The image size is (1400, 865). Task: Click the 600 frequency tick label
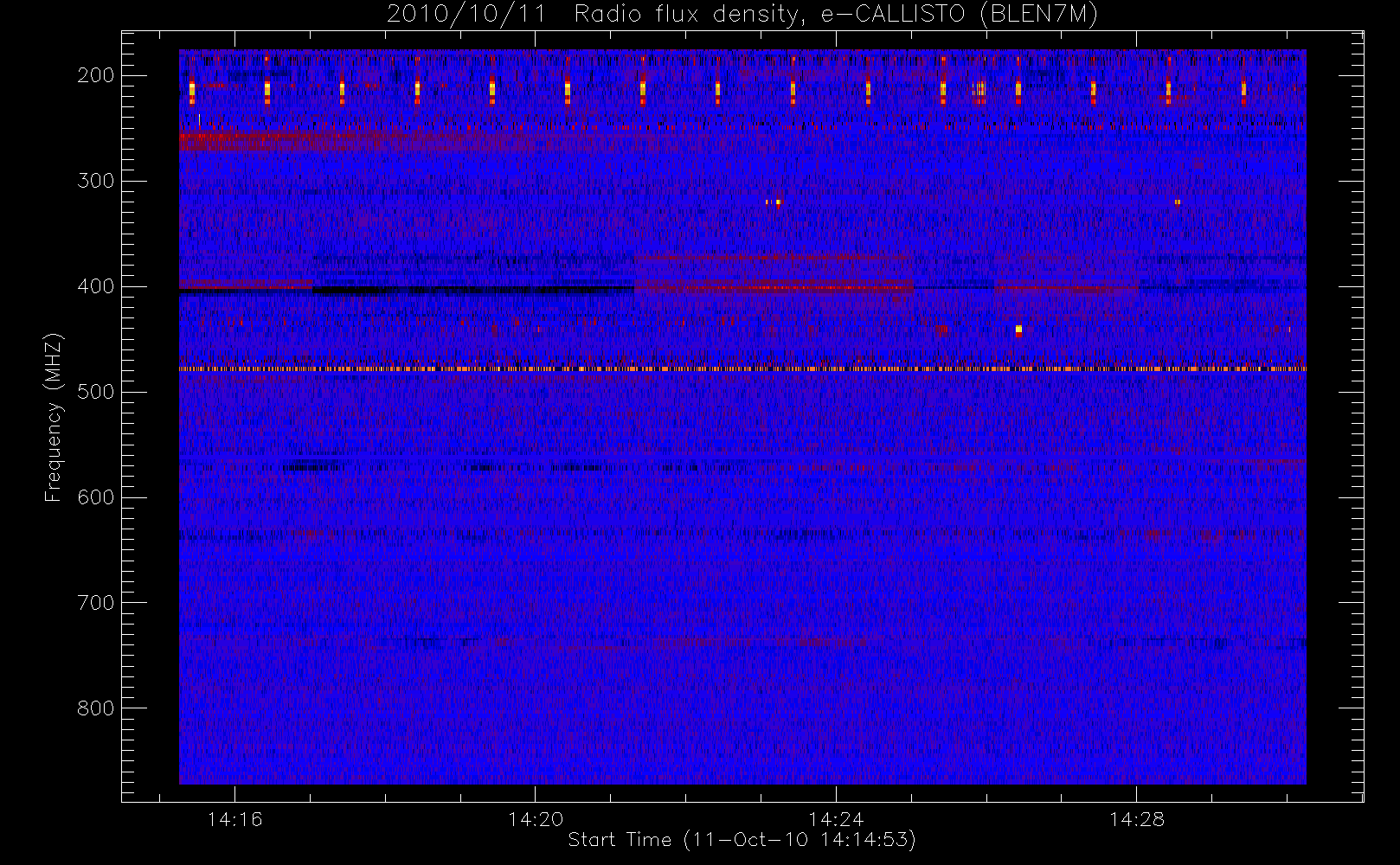96,497
